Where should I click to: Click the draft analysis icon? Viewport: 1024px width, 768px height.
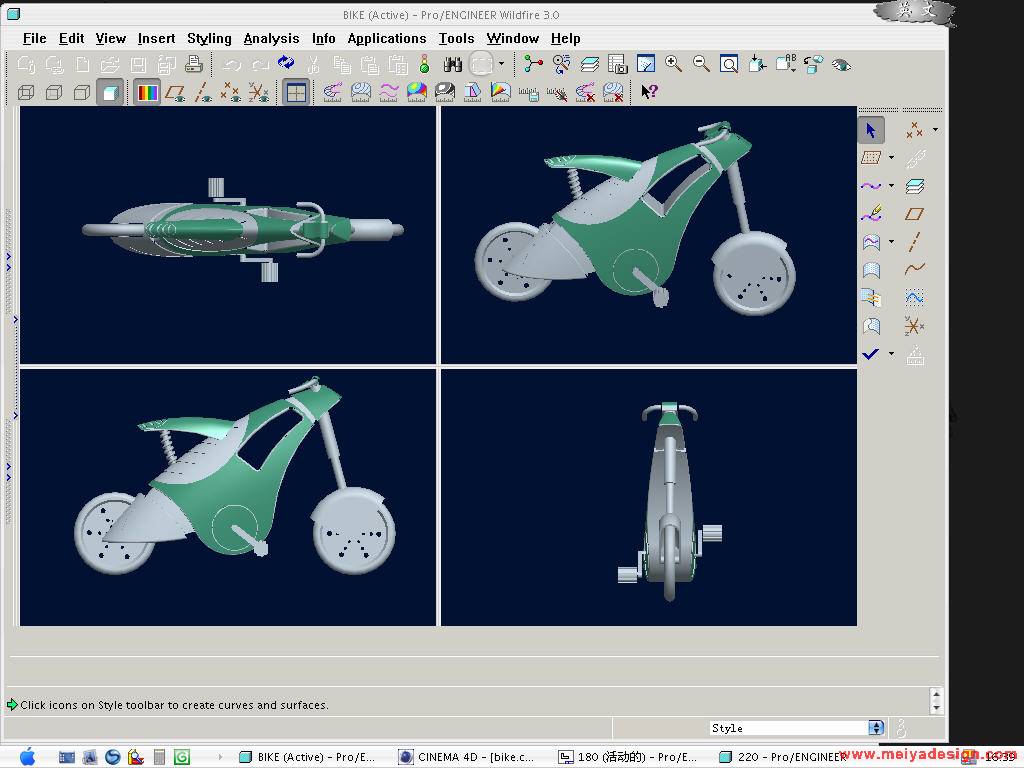tap(472, 92)
